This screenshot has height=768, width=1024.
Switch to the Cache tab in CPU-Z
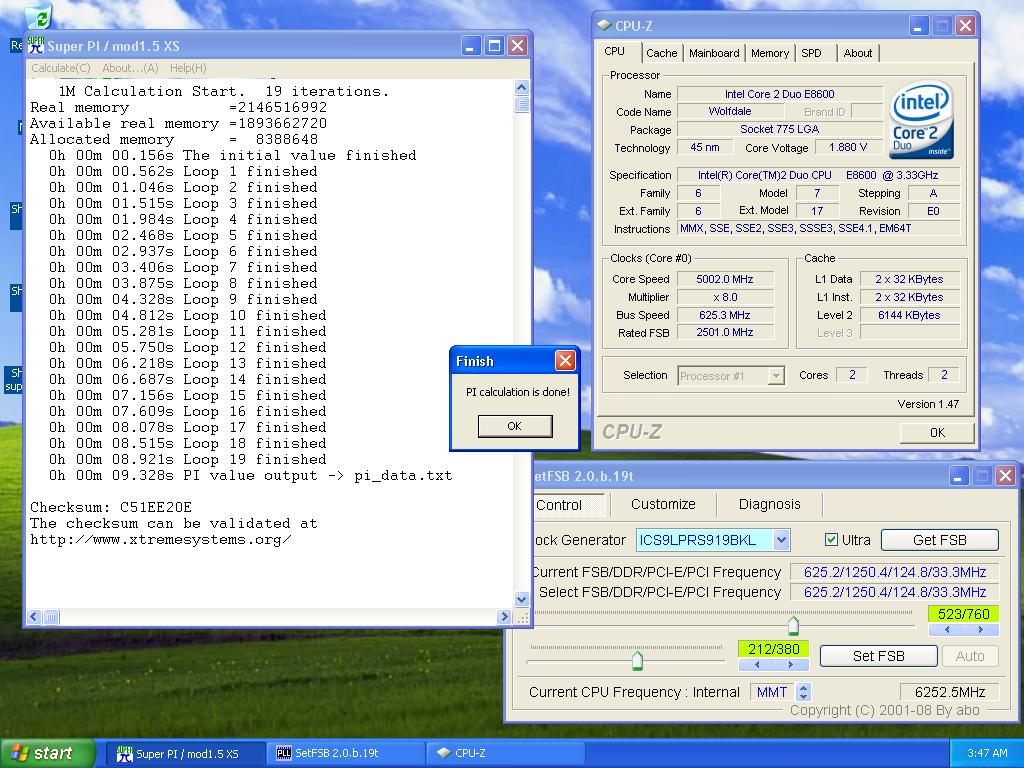coord(662,53)
